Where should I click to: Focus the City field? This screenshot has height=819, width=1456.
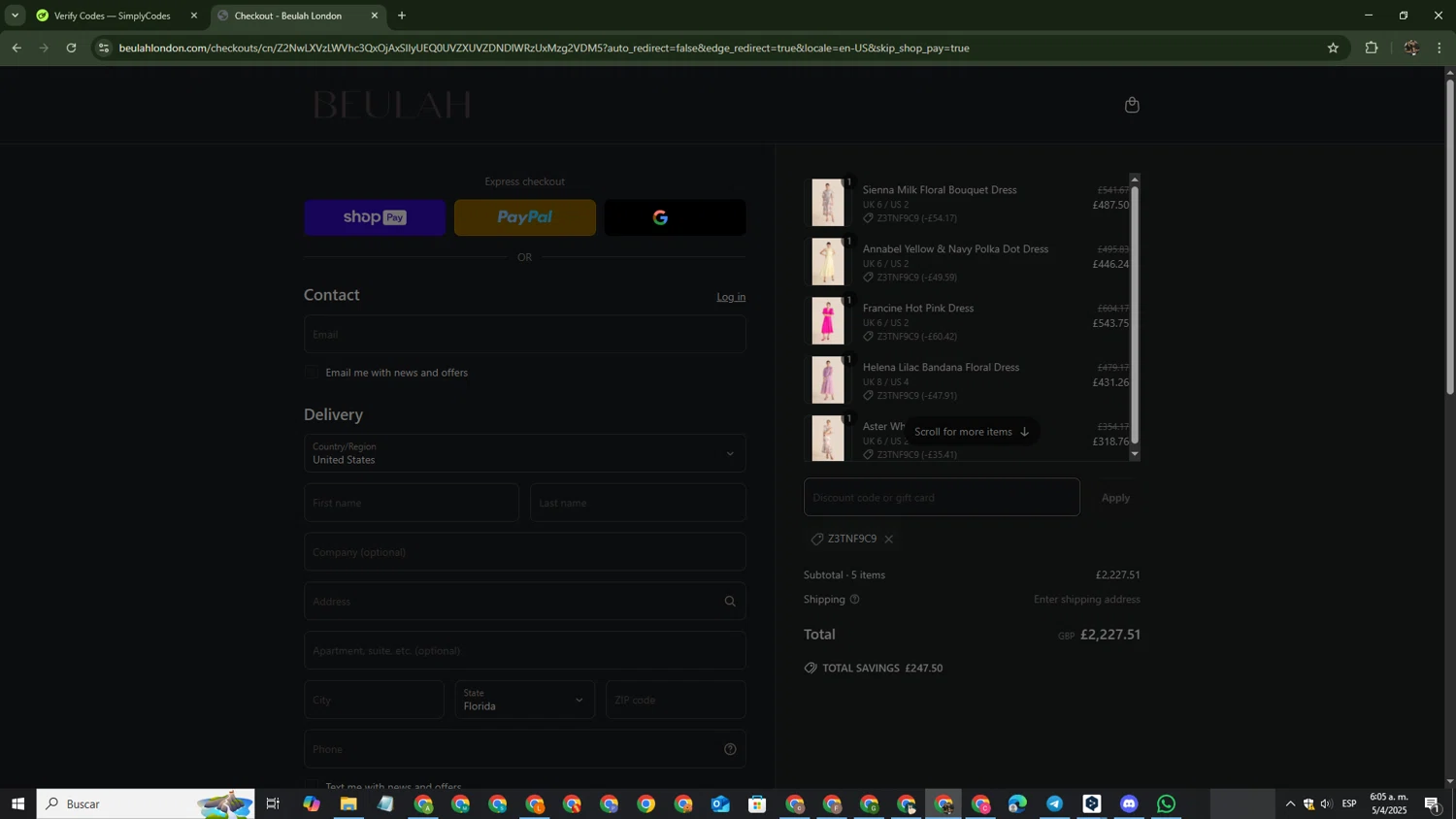pyautogui.click(x=374, y=700)
